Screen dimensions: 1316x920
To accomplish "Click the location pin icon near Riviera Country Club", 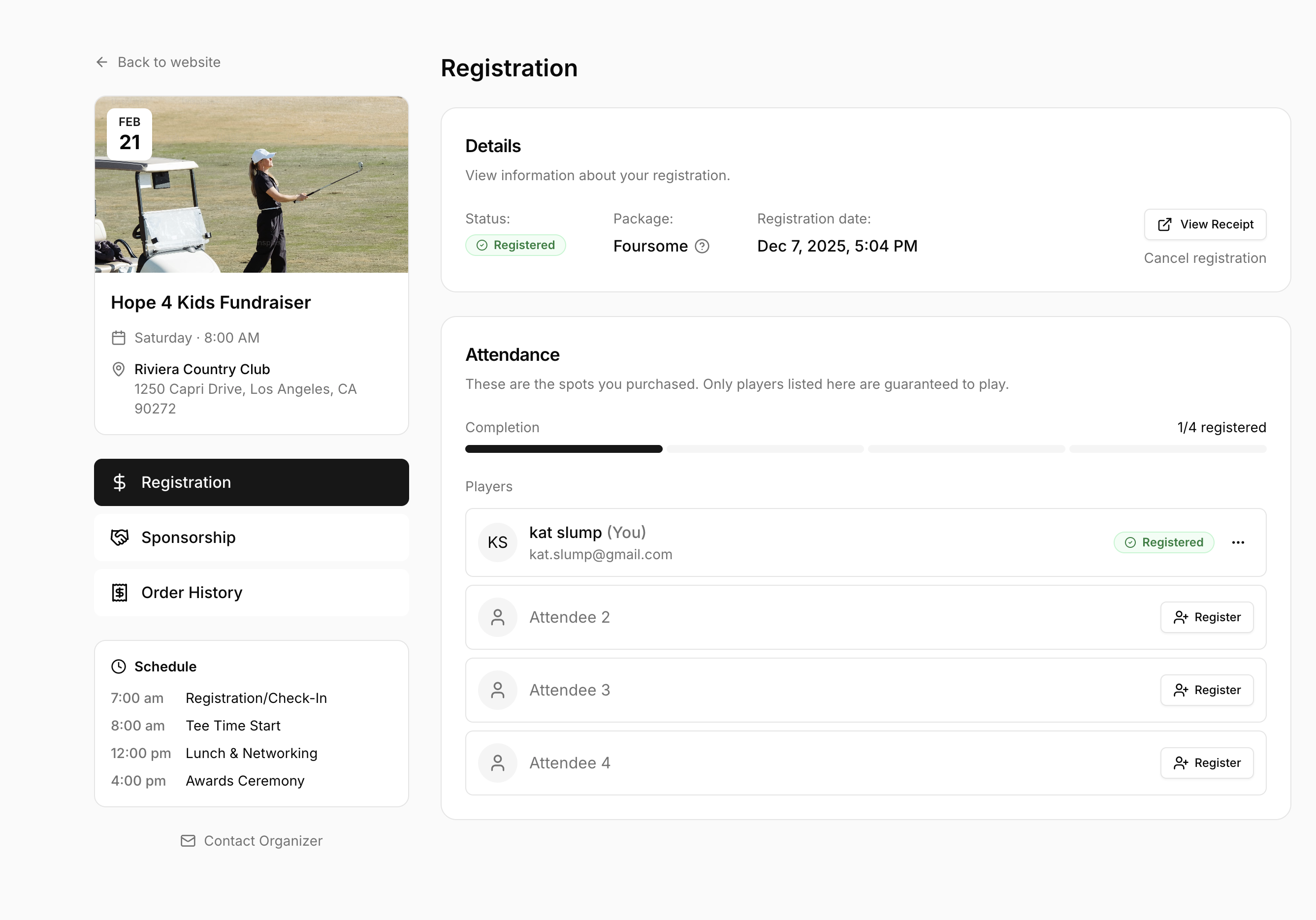I will click(119, 370).
